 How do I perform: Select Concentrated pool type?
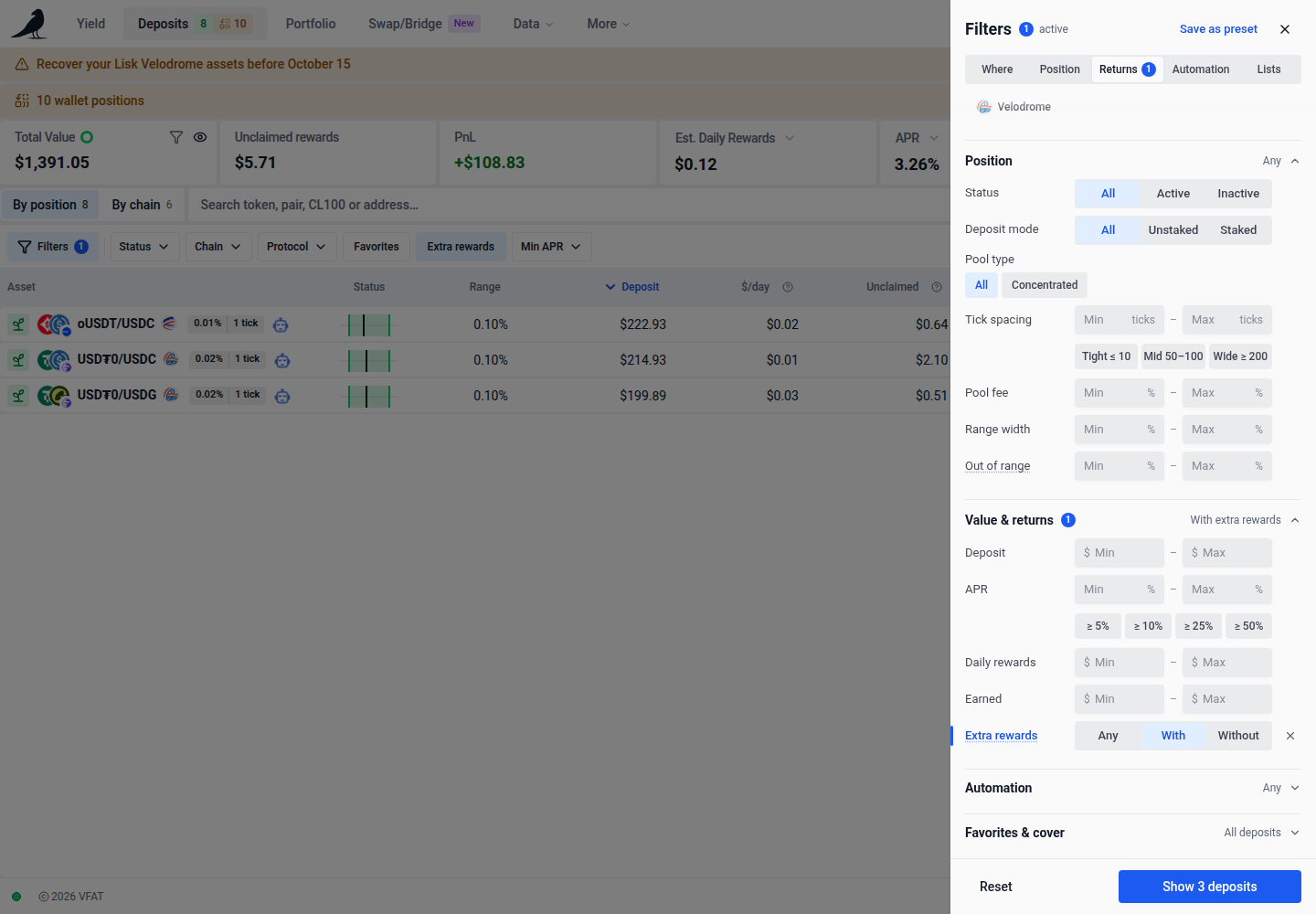(1045, 285)
